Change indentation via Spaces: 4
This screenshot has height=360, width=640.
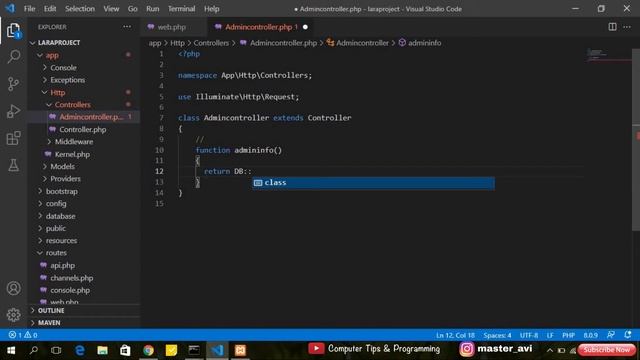tap(497, 335)
